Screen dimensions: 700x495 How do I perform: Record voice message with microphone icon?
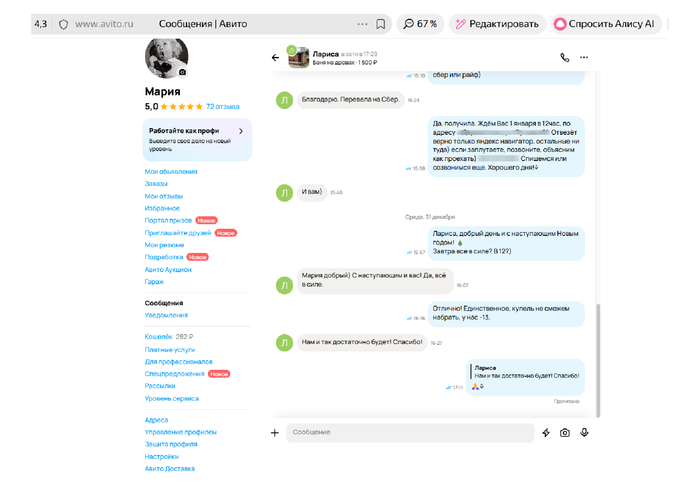point(584,432)
